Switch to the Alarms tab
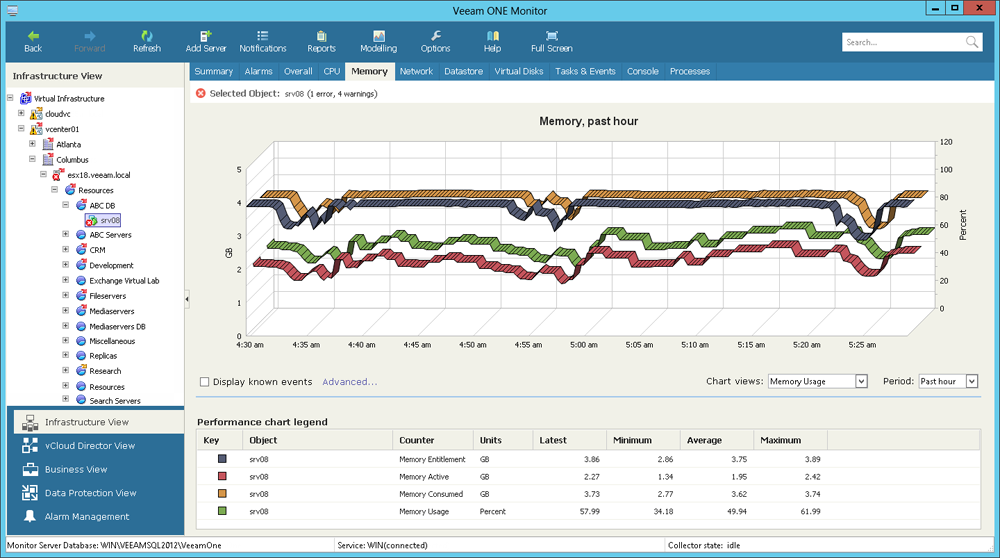Screen dimensions: 1000x558 pyautogui.click(x=258, y=71)
